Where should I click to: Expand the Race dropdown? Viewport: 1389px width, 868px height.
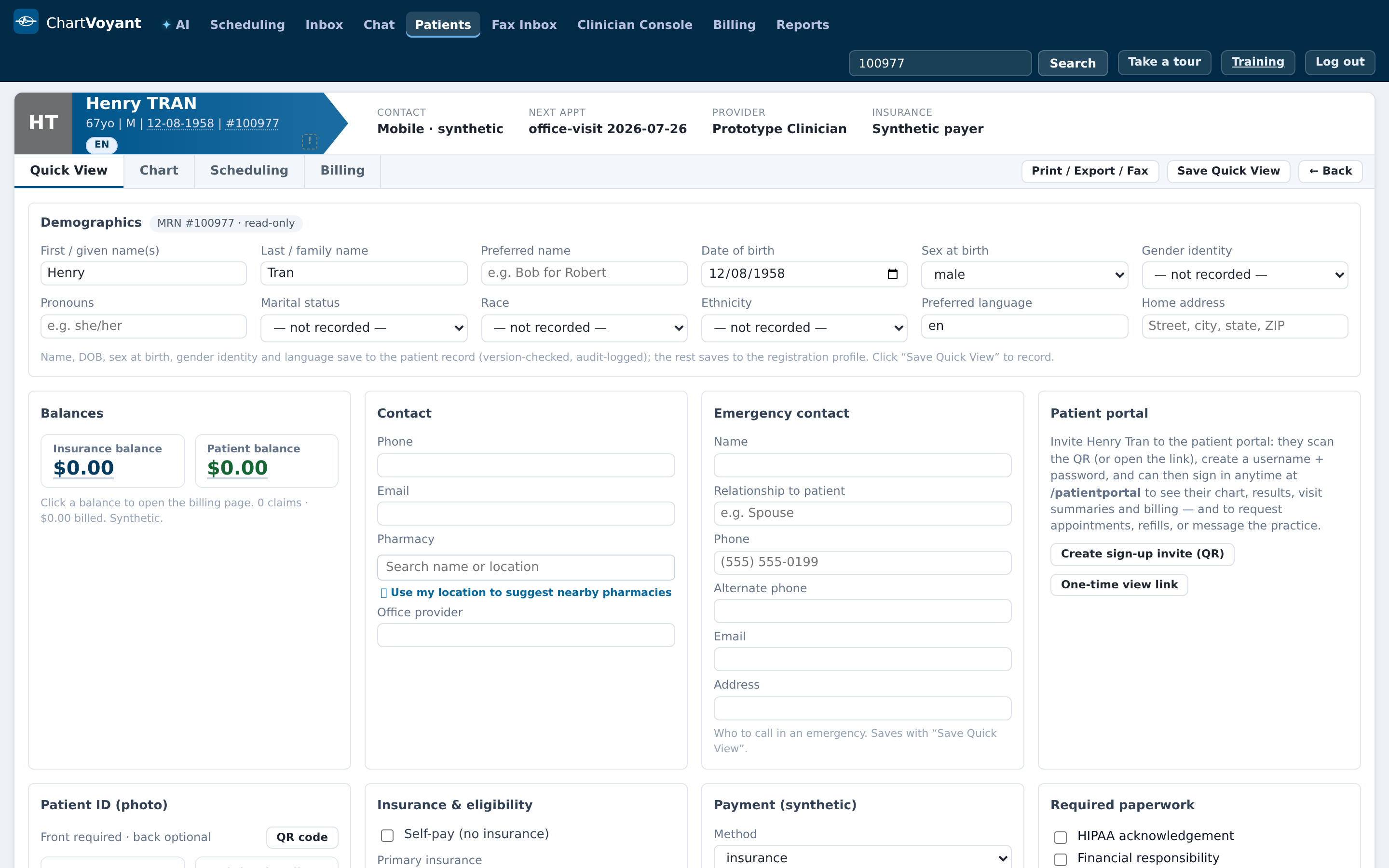[585, 328]
